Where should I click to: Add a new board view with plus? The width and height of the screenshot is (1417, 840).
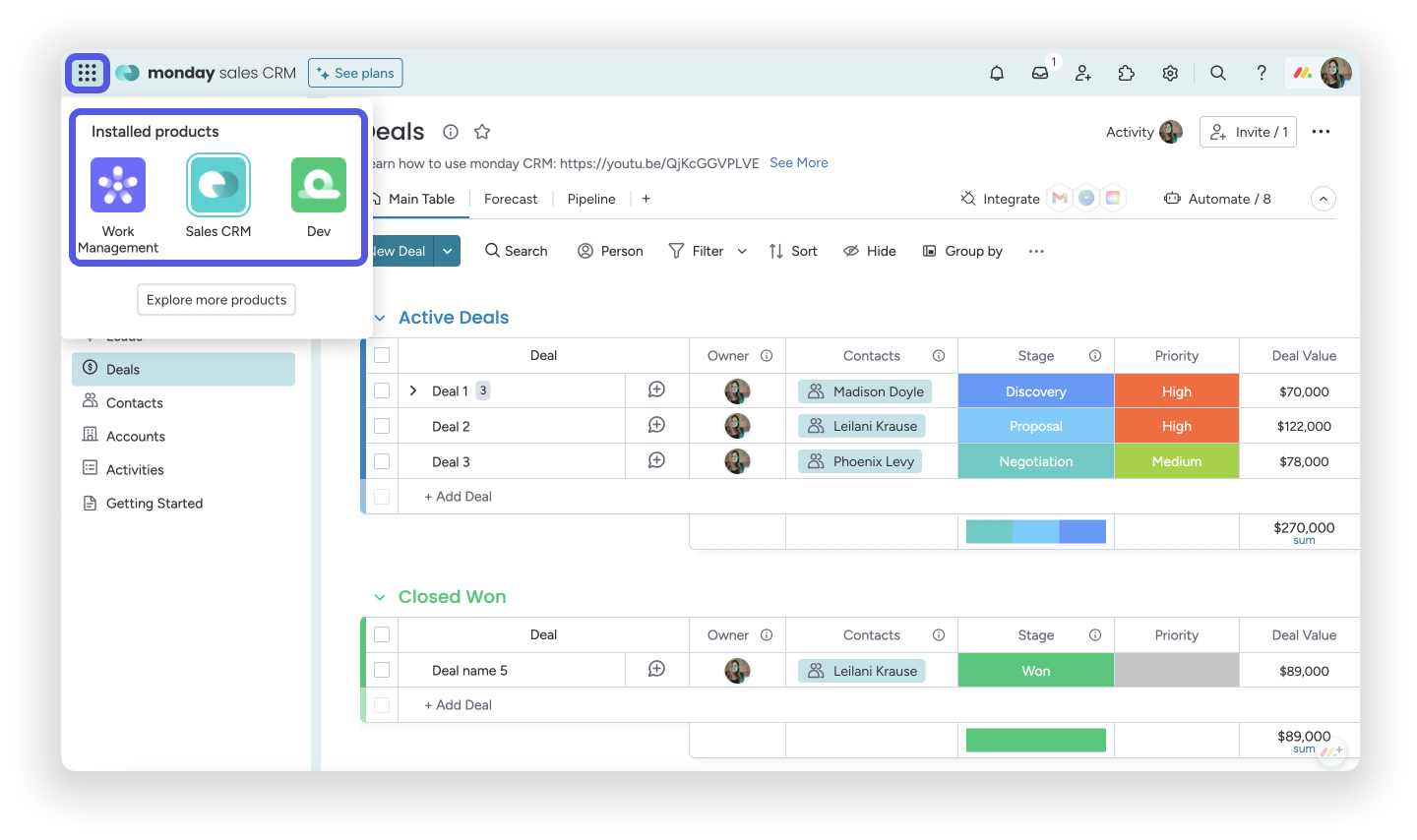coord(647,199)
